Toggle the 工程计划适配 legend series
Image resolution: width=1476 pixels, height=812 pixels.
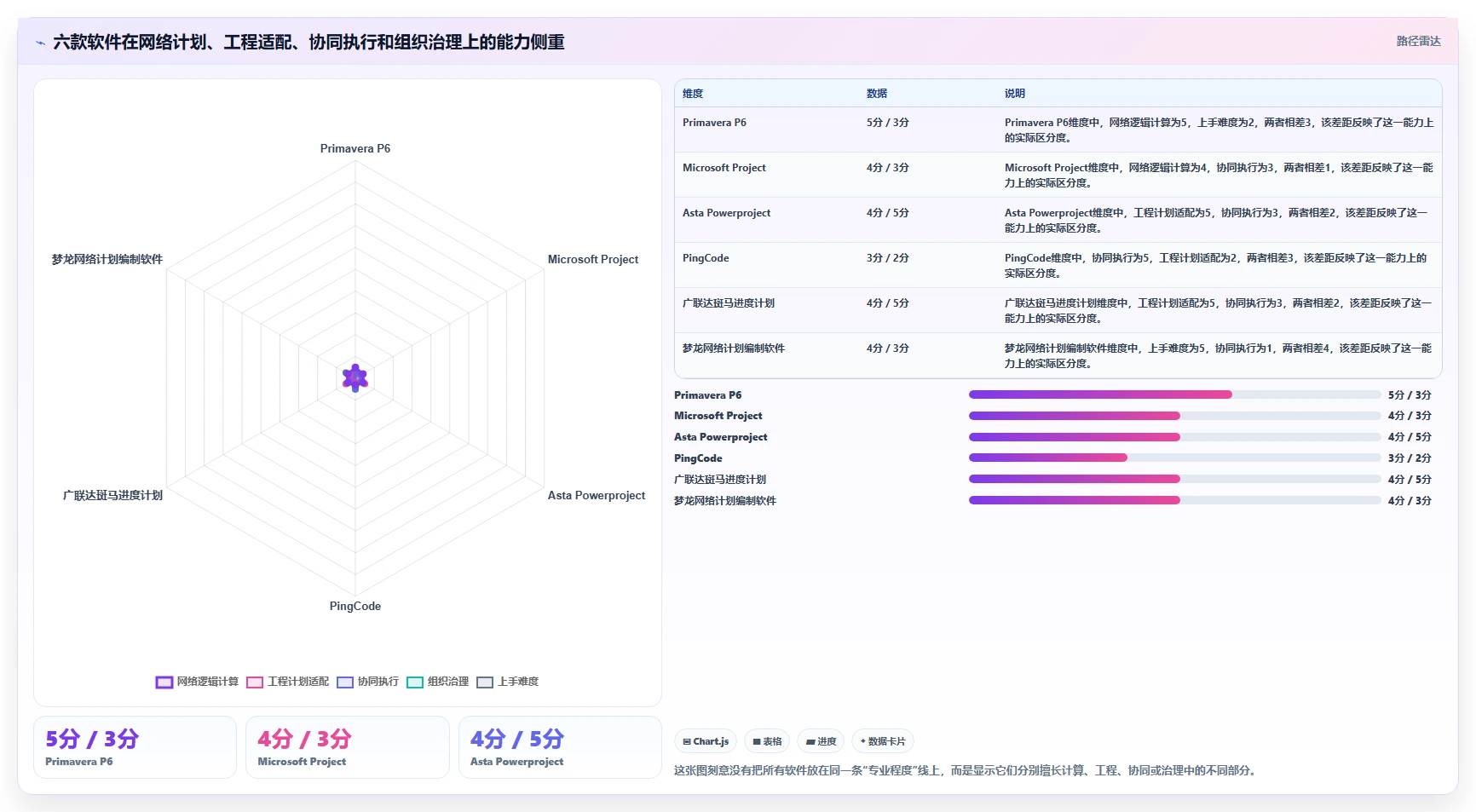[x=287, y=682]
